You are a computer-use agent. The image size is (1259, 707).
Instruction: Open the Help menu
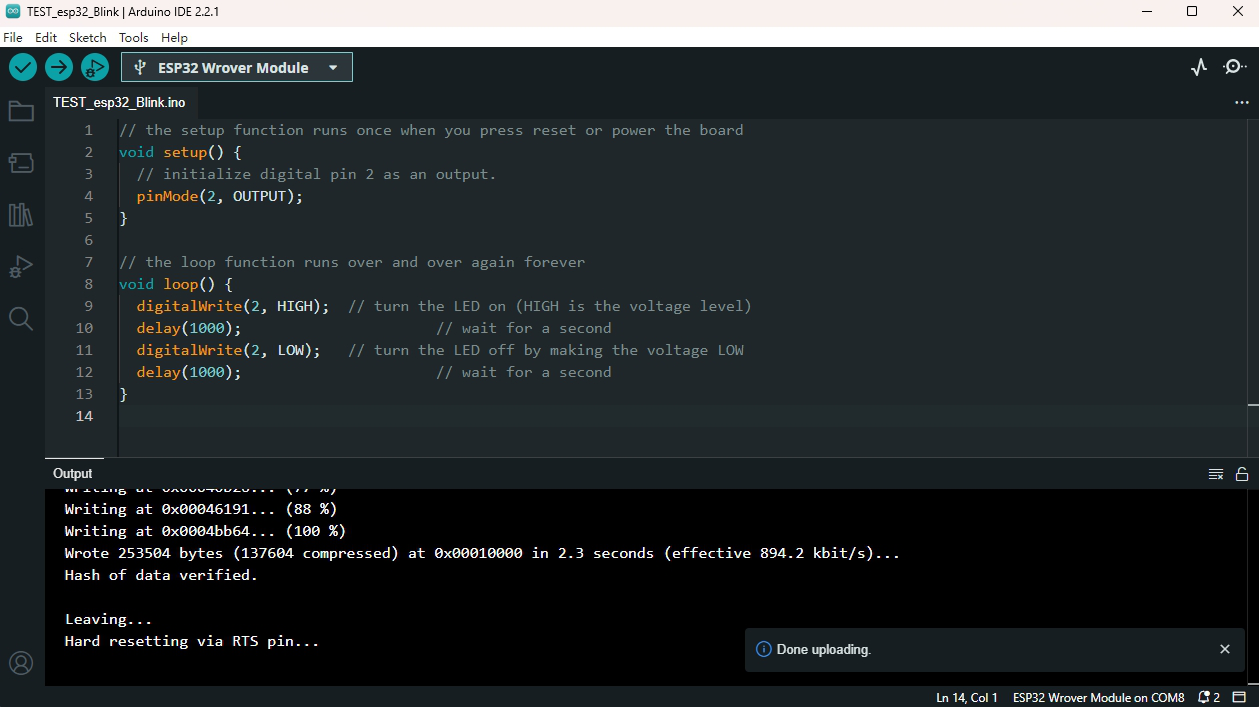click(x=174, y=37)
